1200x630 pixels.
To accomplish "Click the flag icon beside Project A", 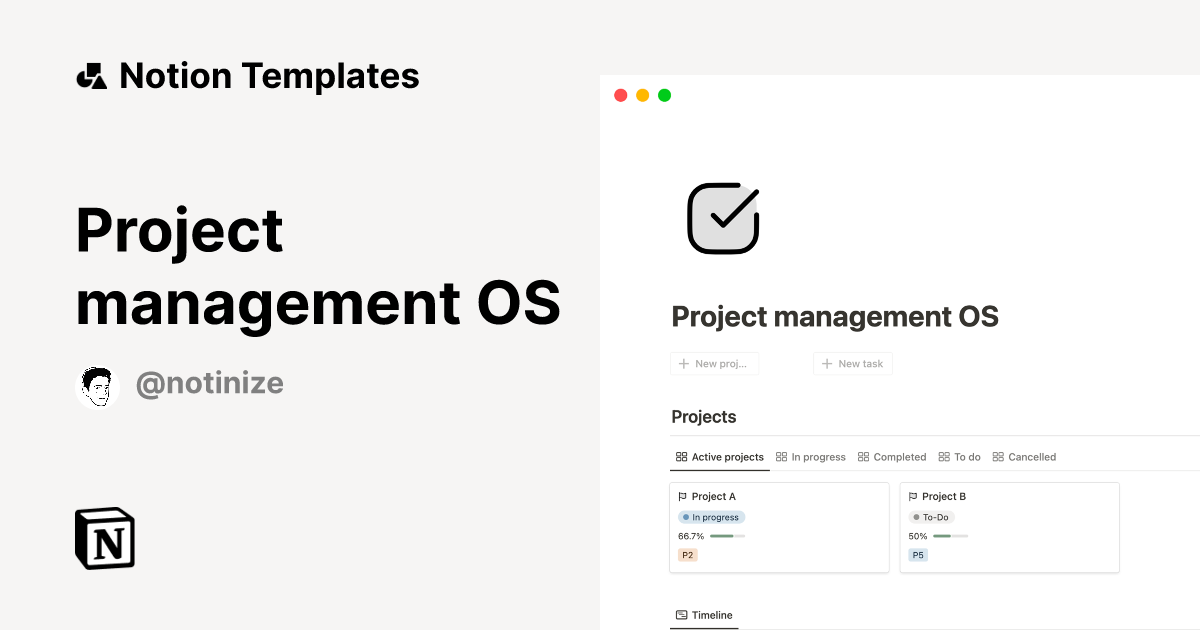I will pos(684,496).
